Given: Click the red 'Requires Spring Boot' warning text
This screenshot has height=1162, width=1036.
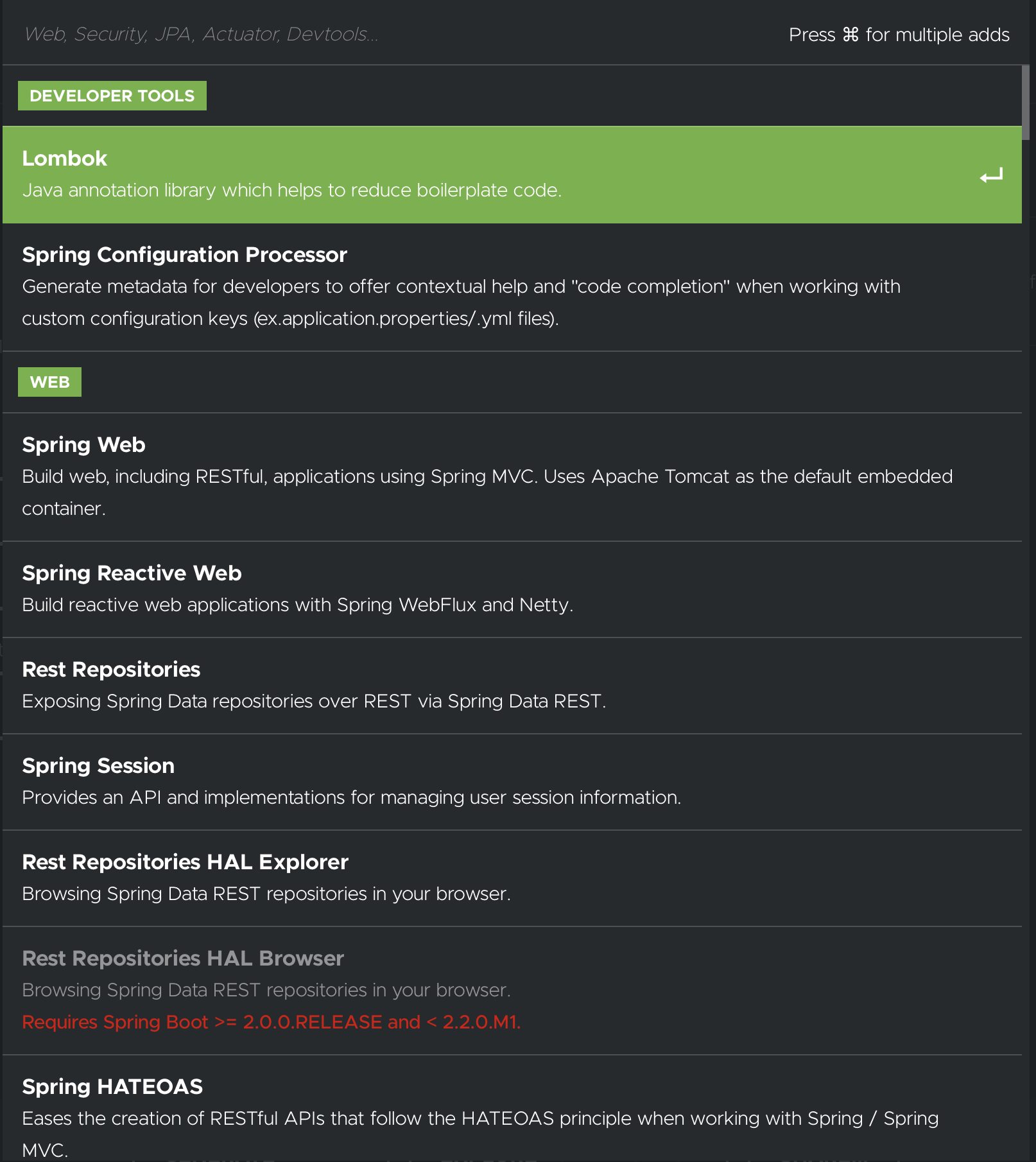Looking at the screenshot, I should [x=271, y=1022].
